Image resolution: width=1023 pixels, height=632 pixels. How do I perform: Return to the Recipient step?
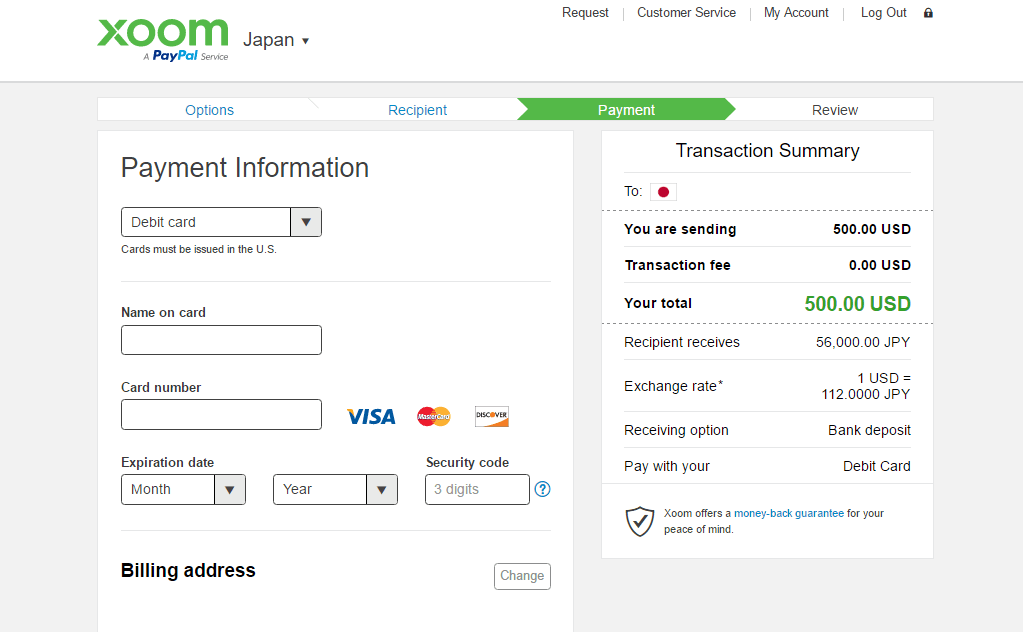click(417, 110)
